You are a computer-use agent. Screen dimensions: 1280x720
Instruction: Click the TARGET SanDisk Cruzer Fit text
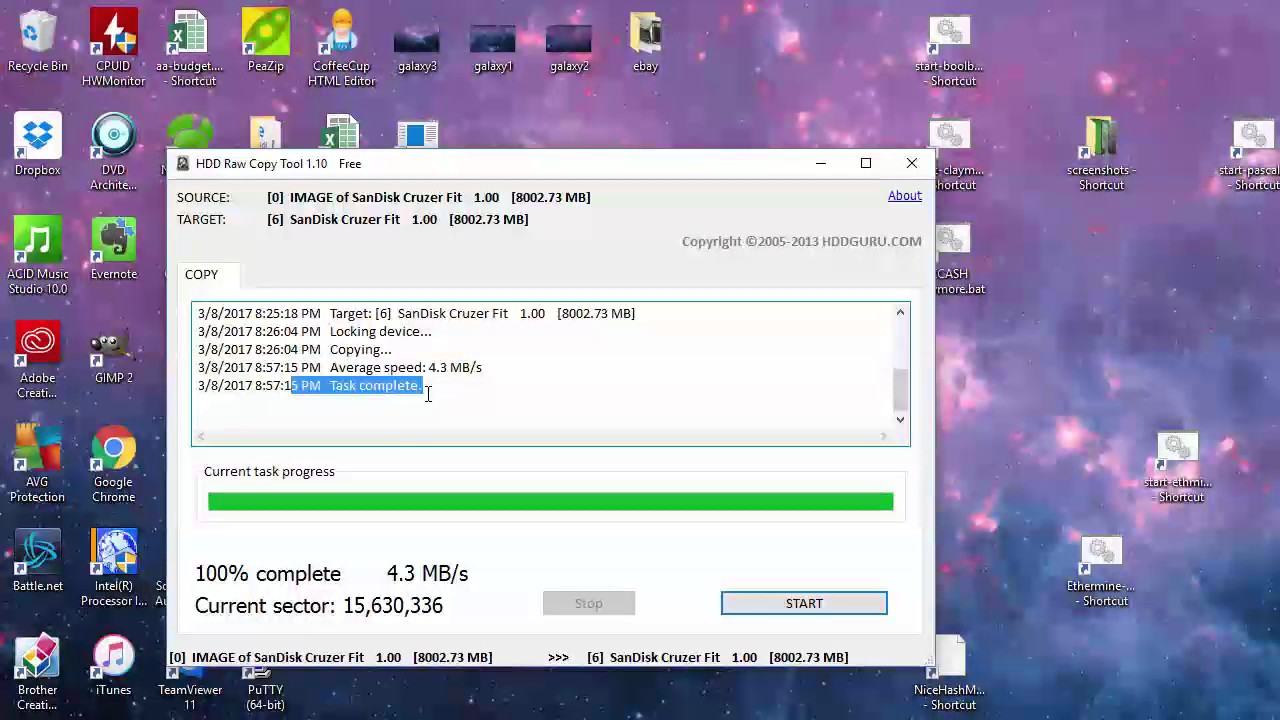(x=397, y=219)
